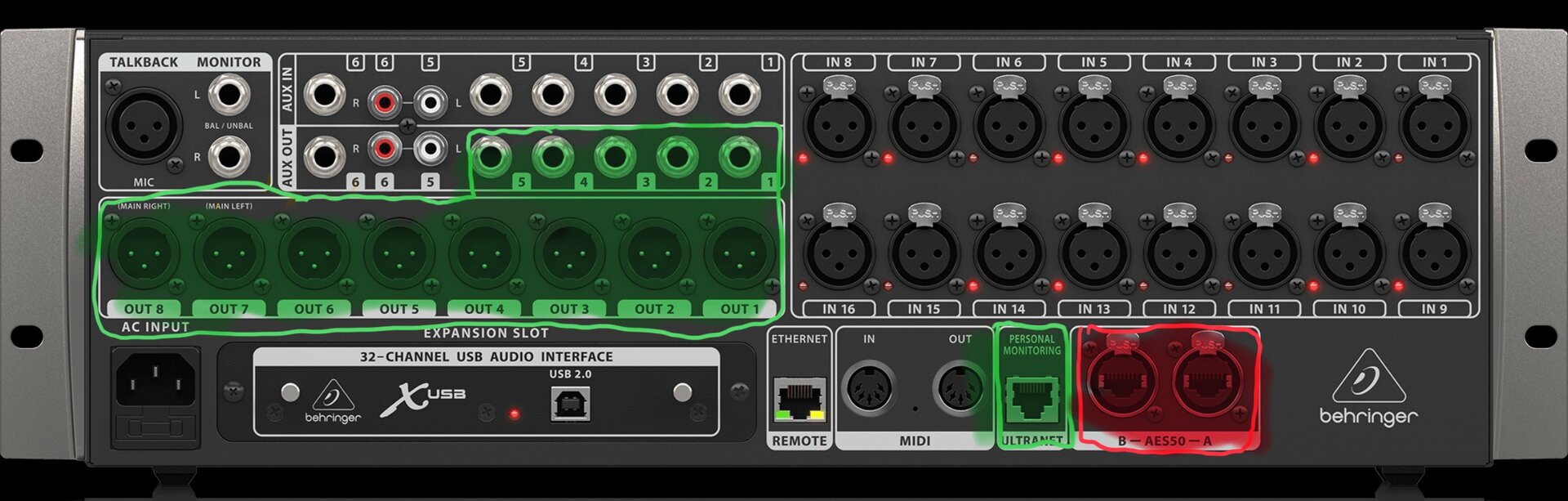The height and width of the screenshot is (501, 1568).
Task: Click the OUT 2 XLR output connector
Action: (654, 253)
